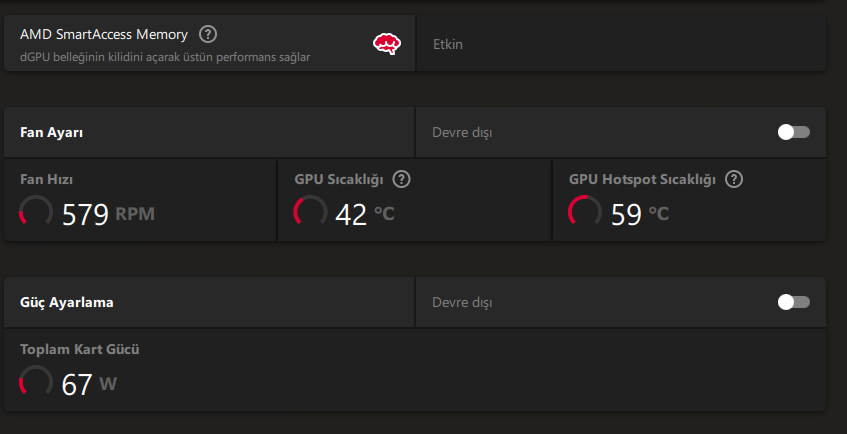The width and height of the screenshot is (847, 434).
Task: Click the Güç Ayarlama heading
Action: (x=66, y=302)
